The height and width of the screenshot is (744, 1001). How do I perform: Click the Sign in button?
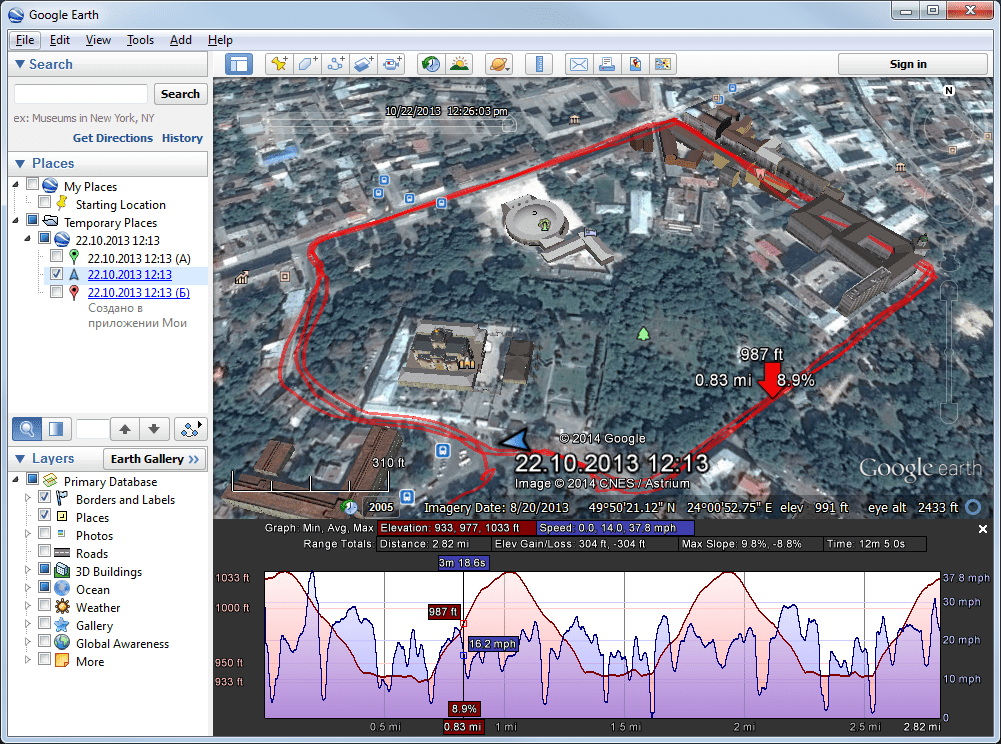point(911,63)
